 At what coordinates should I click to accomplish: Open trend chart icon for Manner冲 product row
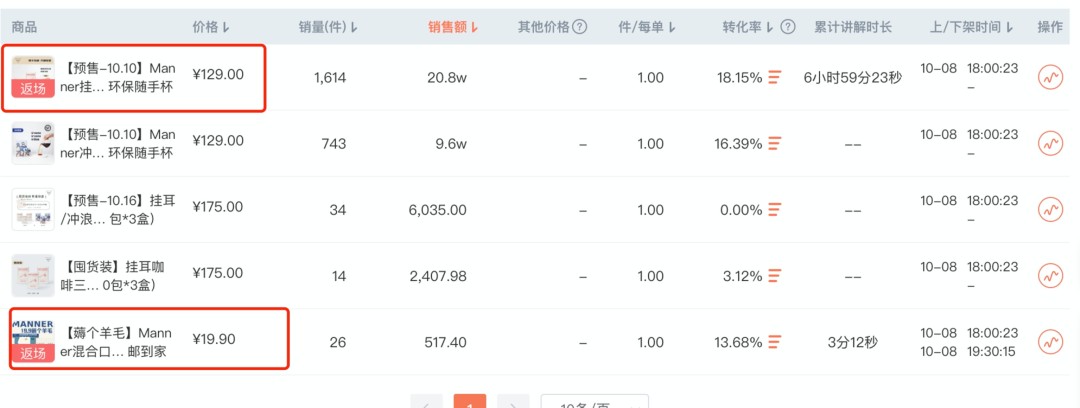pyautogui.click(x=1050, y=143)
